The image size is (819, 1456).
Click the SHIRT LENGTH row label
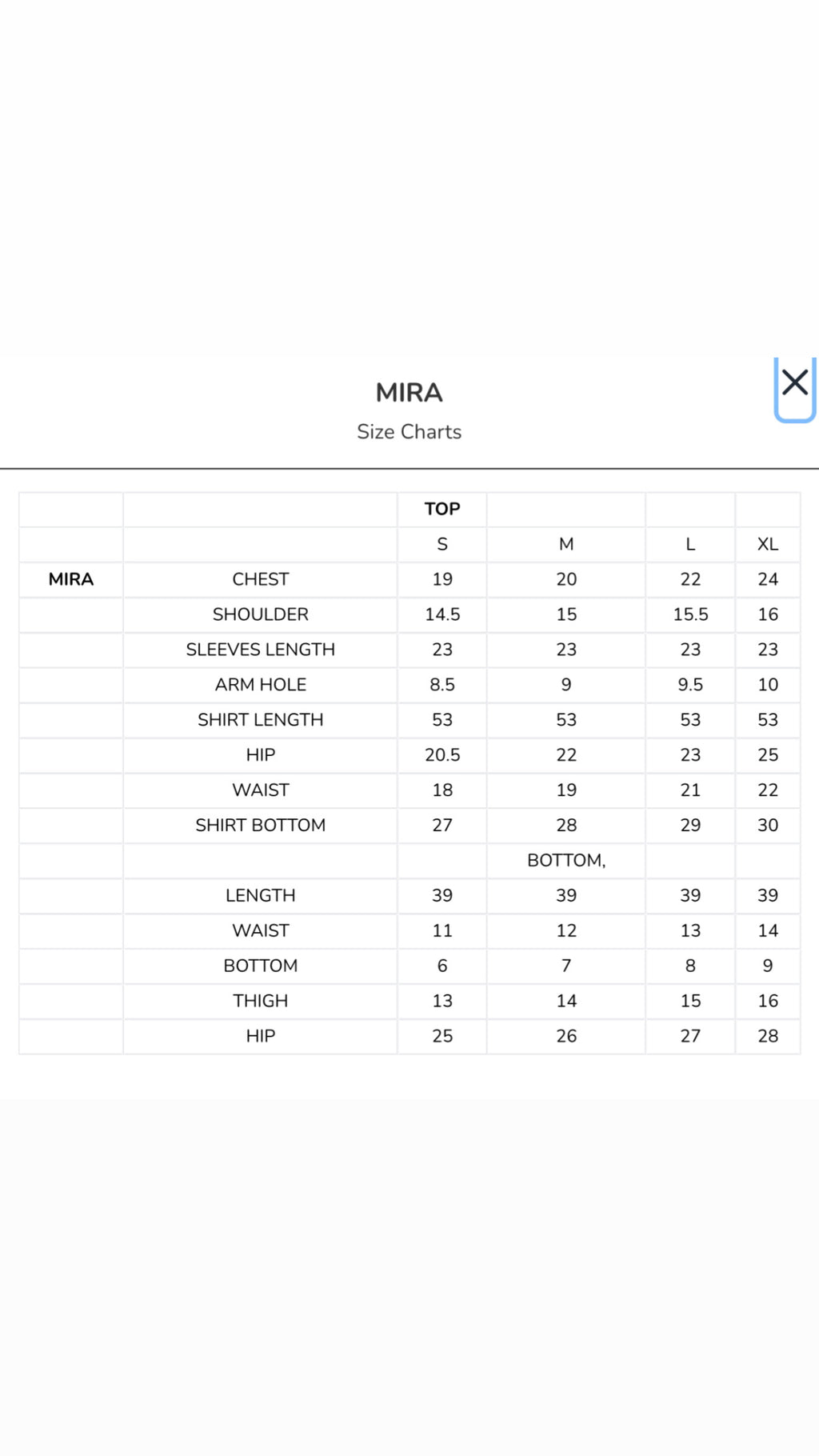(x=261, y=720)
